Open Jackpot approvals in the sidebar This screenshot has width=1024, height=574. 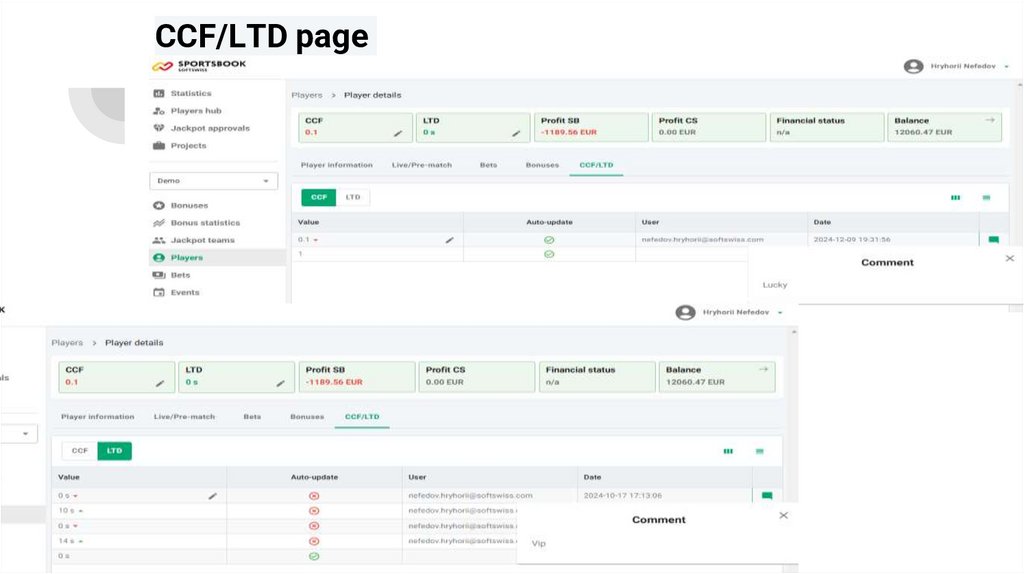click(x=210, y=128)
